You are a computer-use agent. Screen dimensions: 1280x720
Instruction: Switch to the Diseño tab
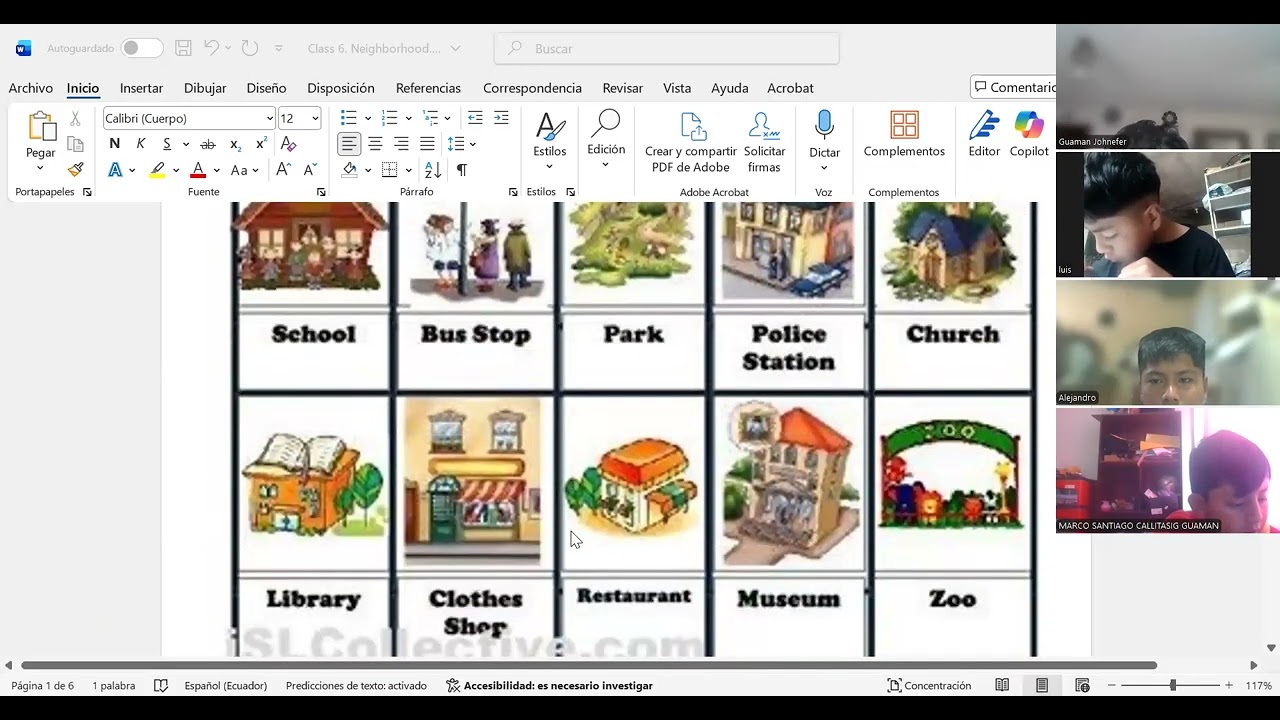pos(266,88)
